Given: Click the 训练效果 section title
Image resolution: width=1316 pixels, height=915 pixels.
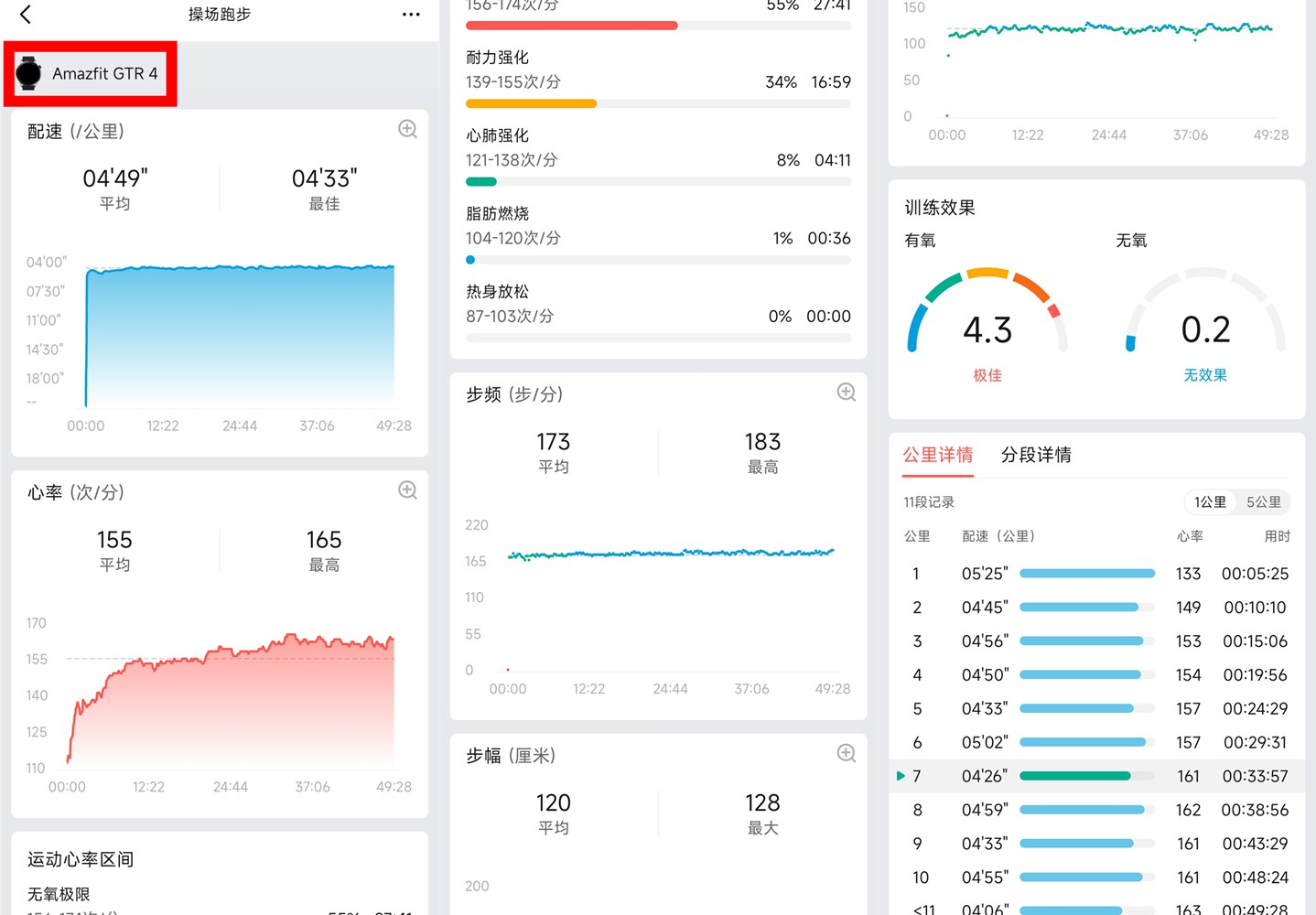Looking at the screenshot, I should 940,208.
